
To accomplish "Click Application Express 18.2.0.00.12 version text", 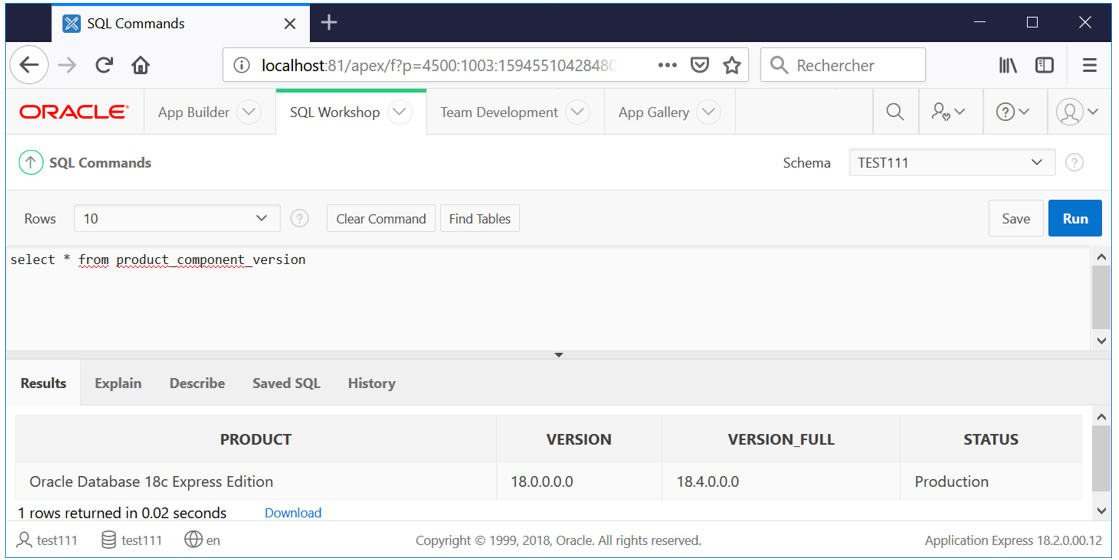I will [x=1013, y=541].
